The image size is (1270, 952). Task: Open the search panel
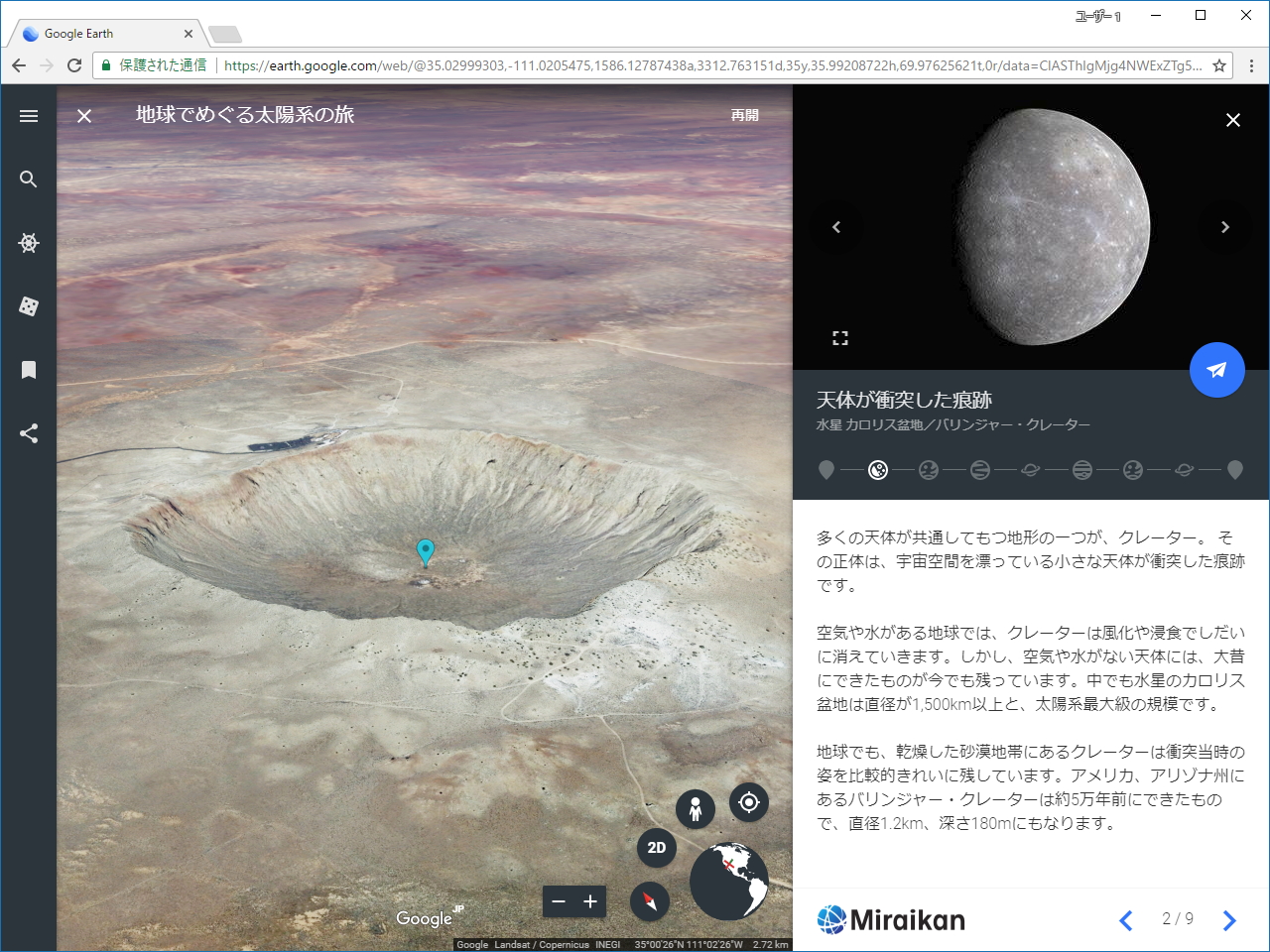(x=28, y=179)
